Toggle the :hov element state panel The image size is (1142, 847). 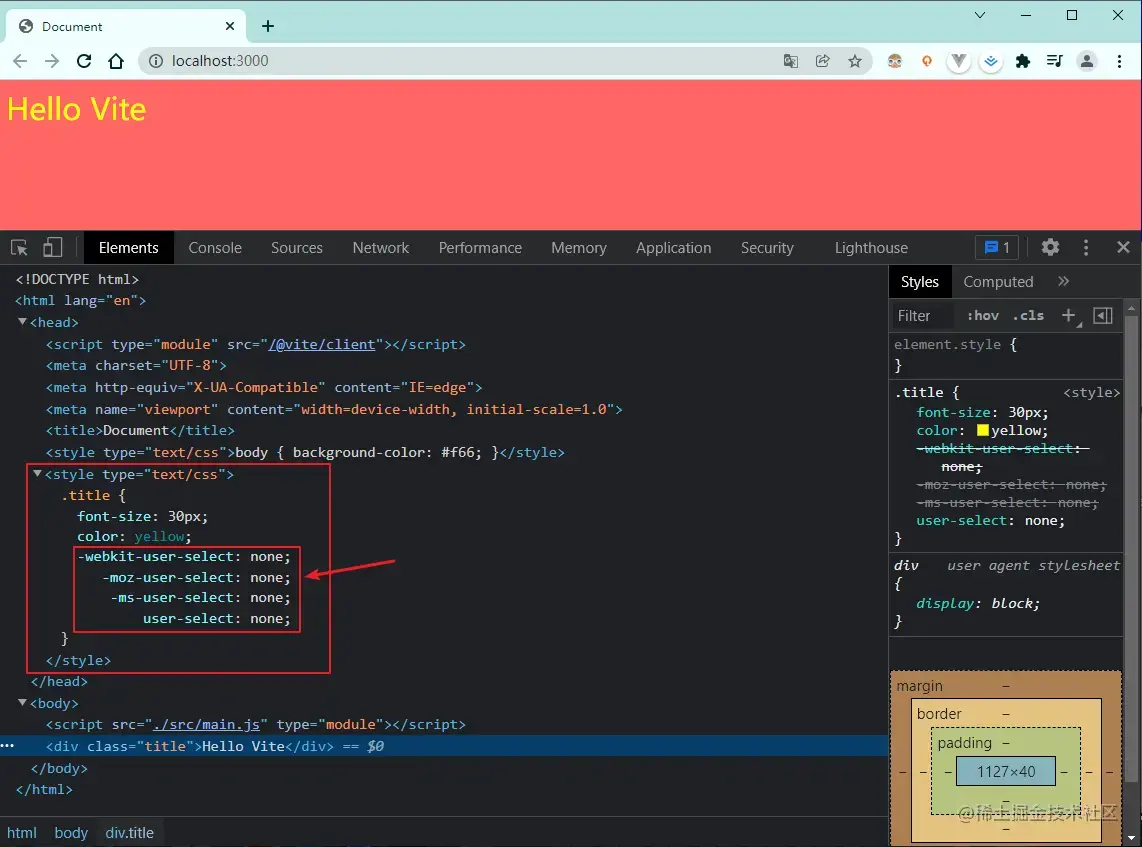tap(982, 315)
